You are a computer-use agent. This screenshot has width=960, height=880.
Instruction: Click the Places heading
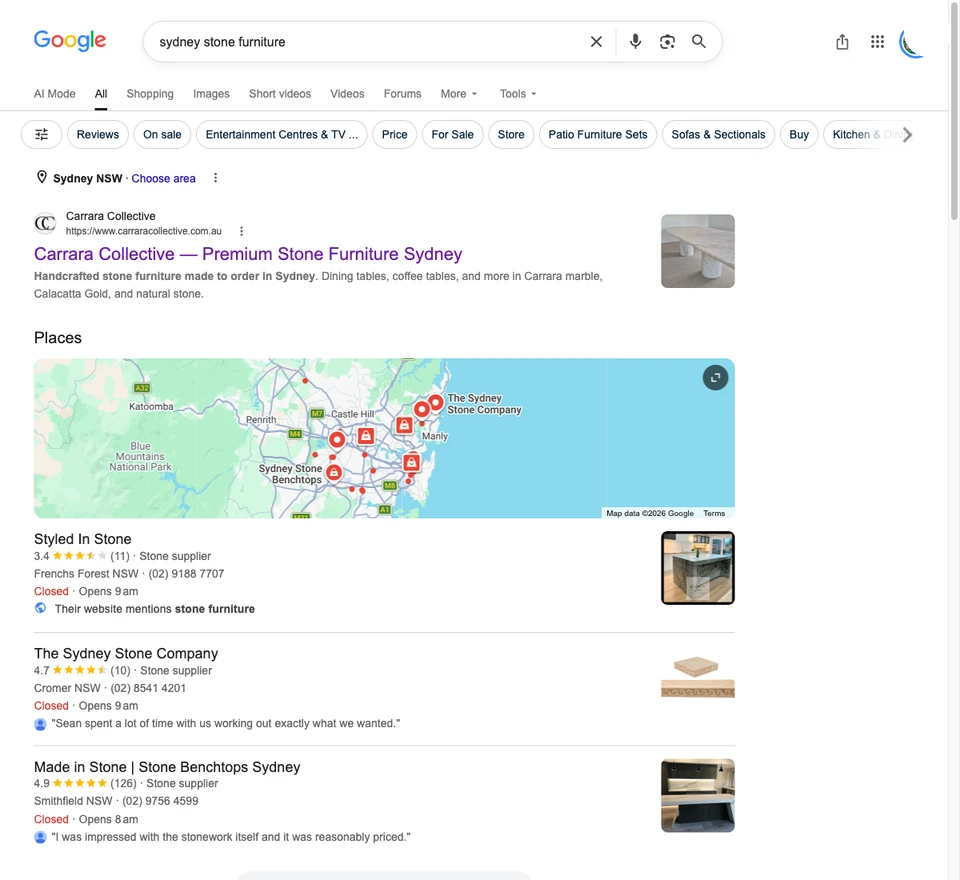click(x=58, y=337)
